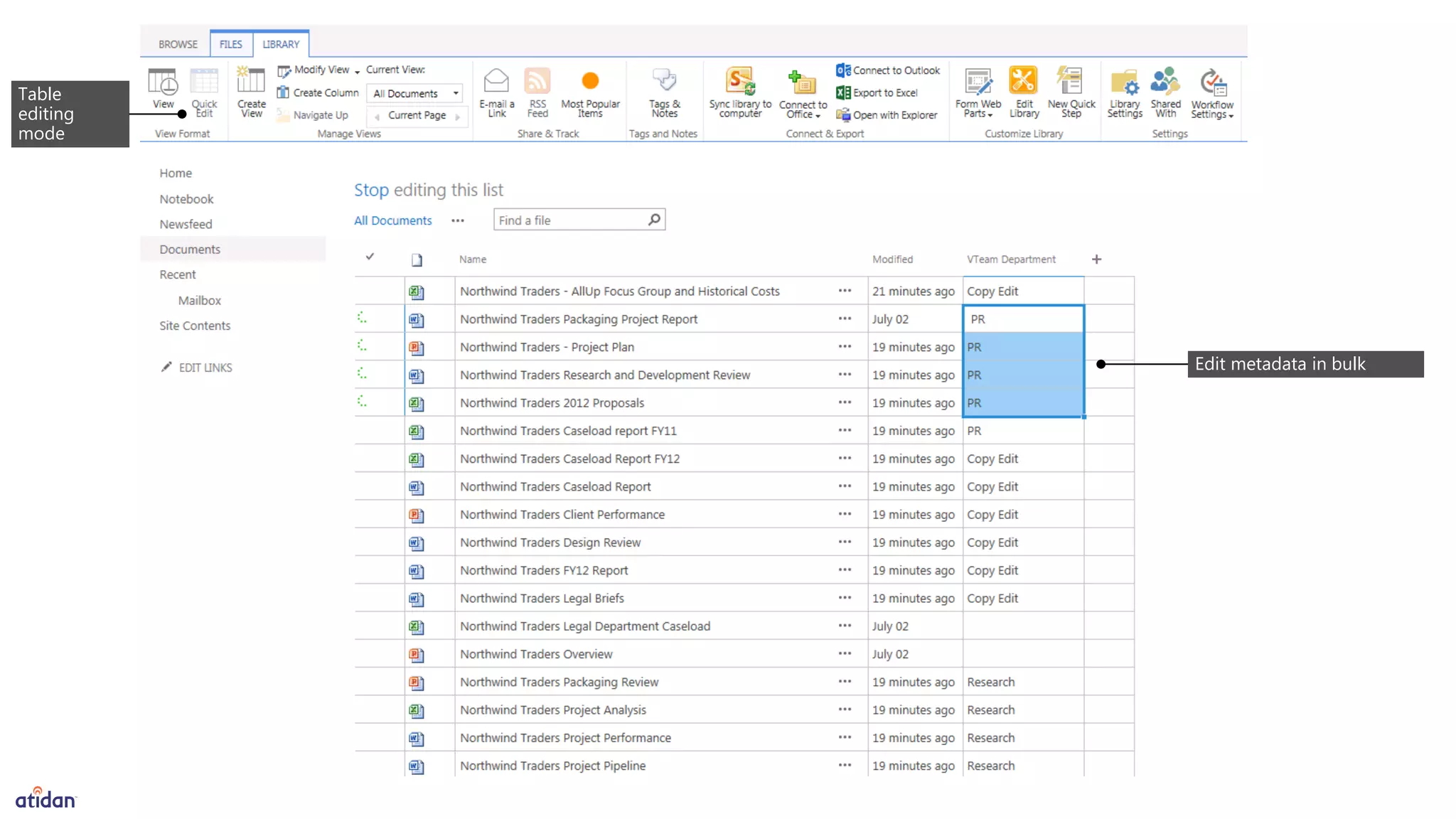The image size is (1456, 819).
Task: Click Connect to Outlook
Action: [888, 70]
